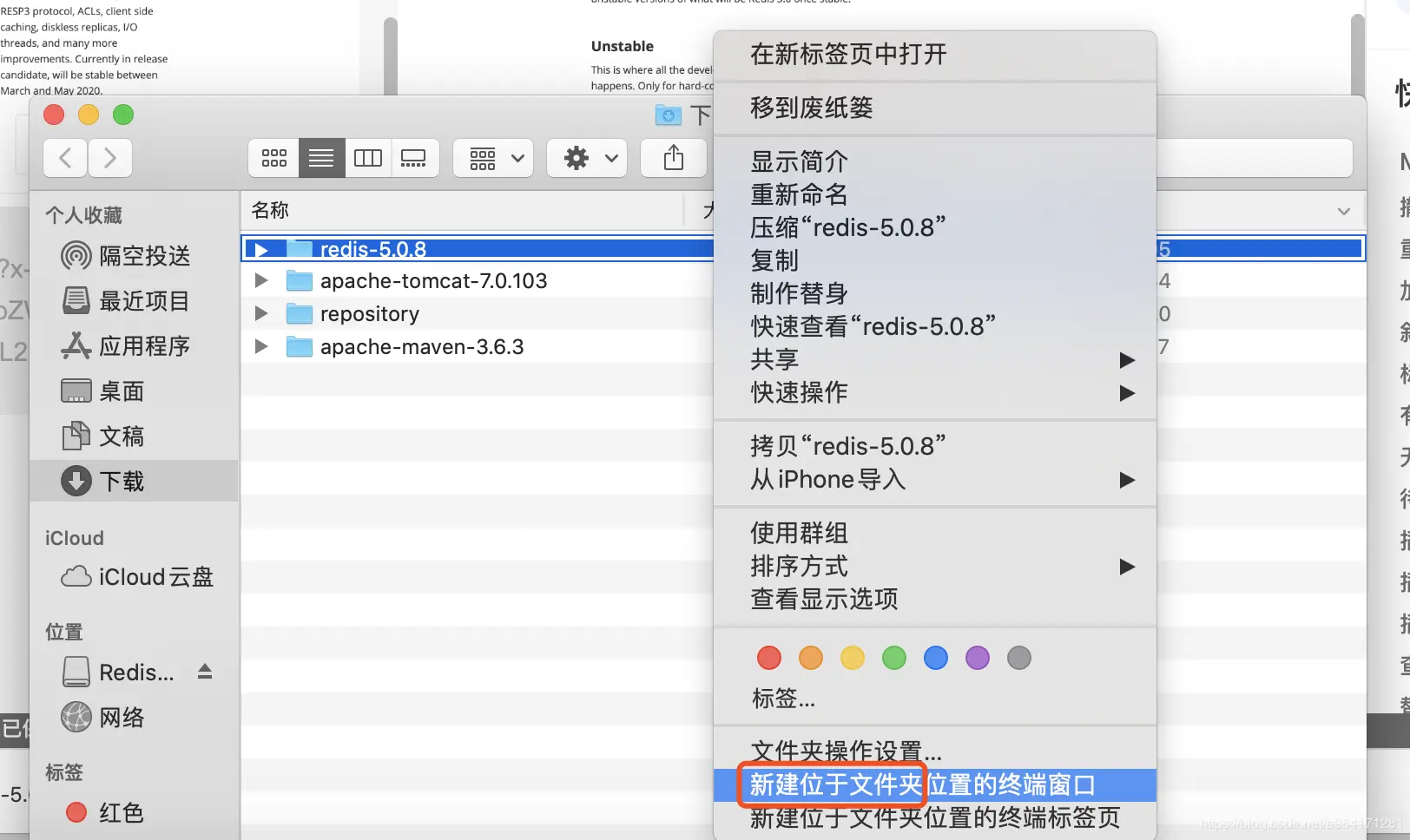
Task: Expand the redis-5.0.8 folder triangle
Action: tap(261, 250)
